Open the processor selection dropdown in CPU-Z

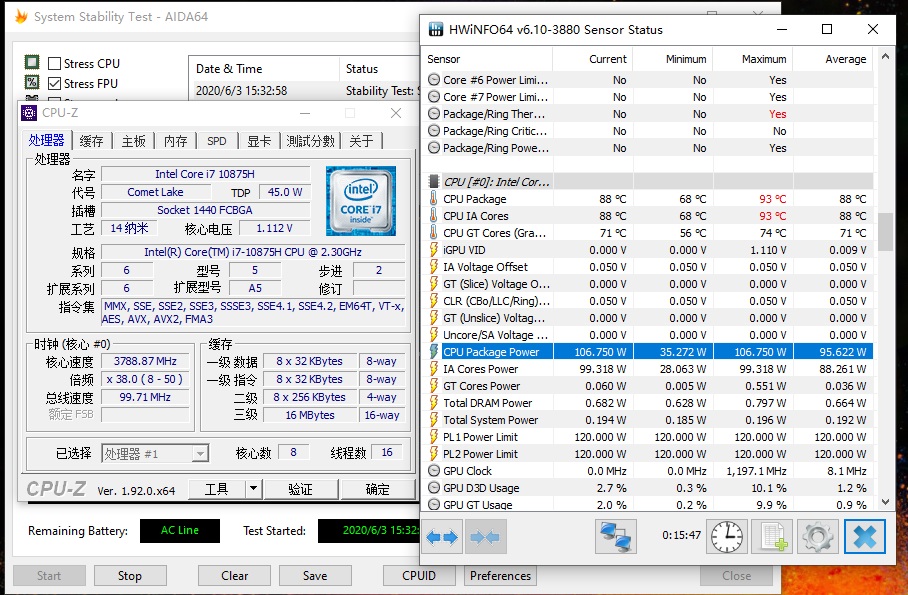(155, 454)
